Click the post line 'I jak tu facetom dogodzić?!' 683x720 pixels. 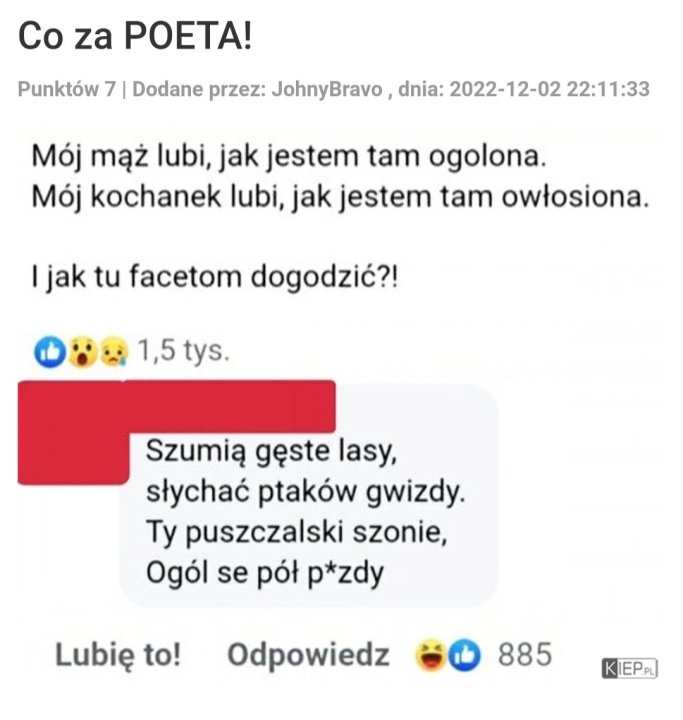pos(215,277)
